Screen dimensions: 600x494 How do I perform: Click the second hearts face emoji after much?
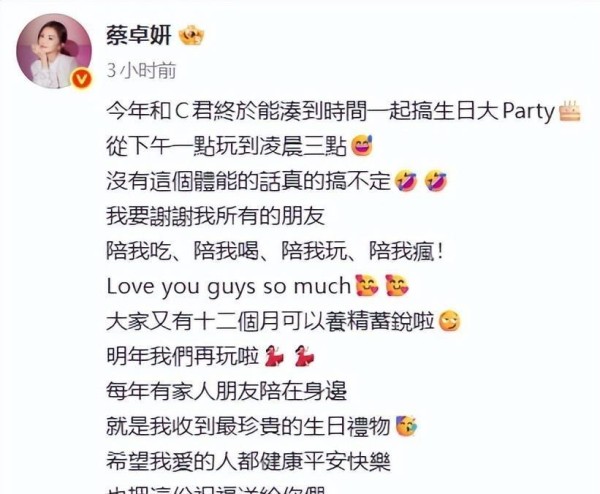pyautogui.click(x=397, y=285)
